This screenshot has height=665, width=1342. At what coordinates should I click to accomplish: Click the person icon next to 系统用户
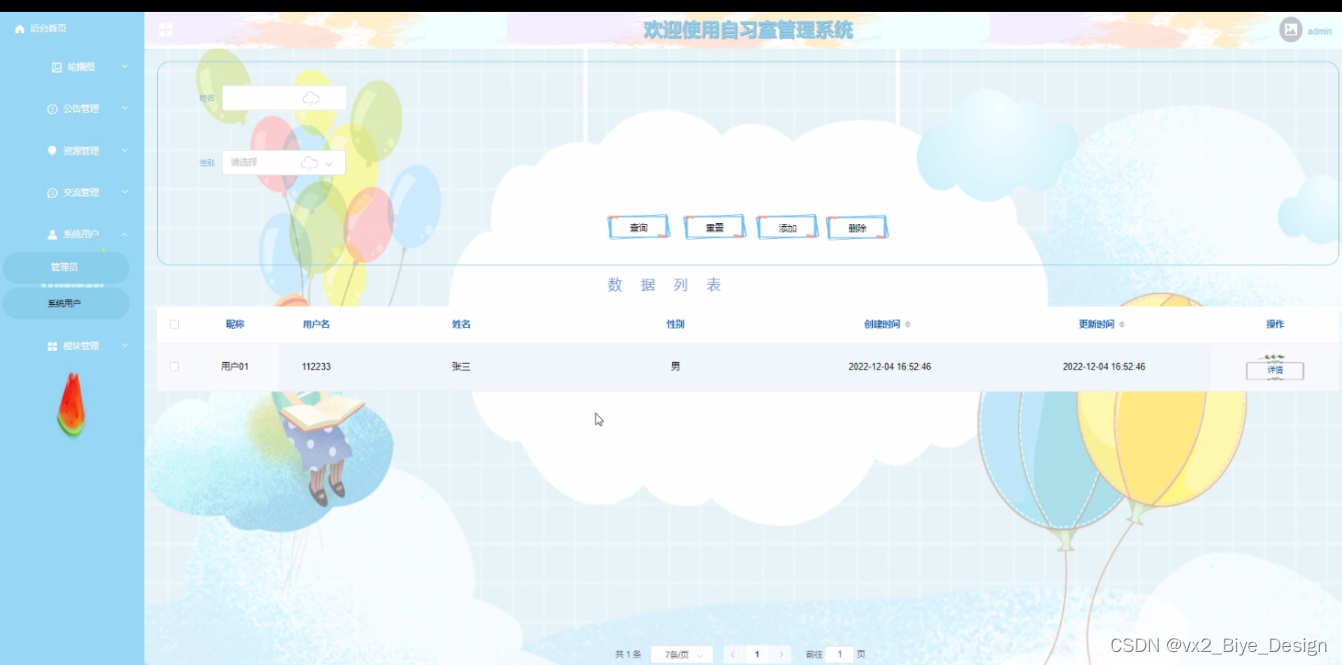(52, 234)
